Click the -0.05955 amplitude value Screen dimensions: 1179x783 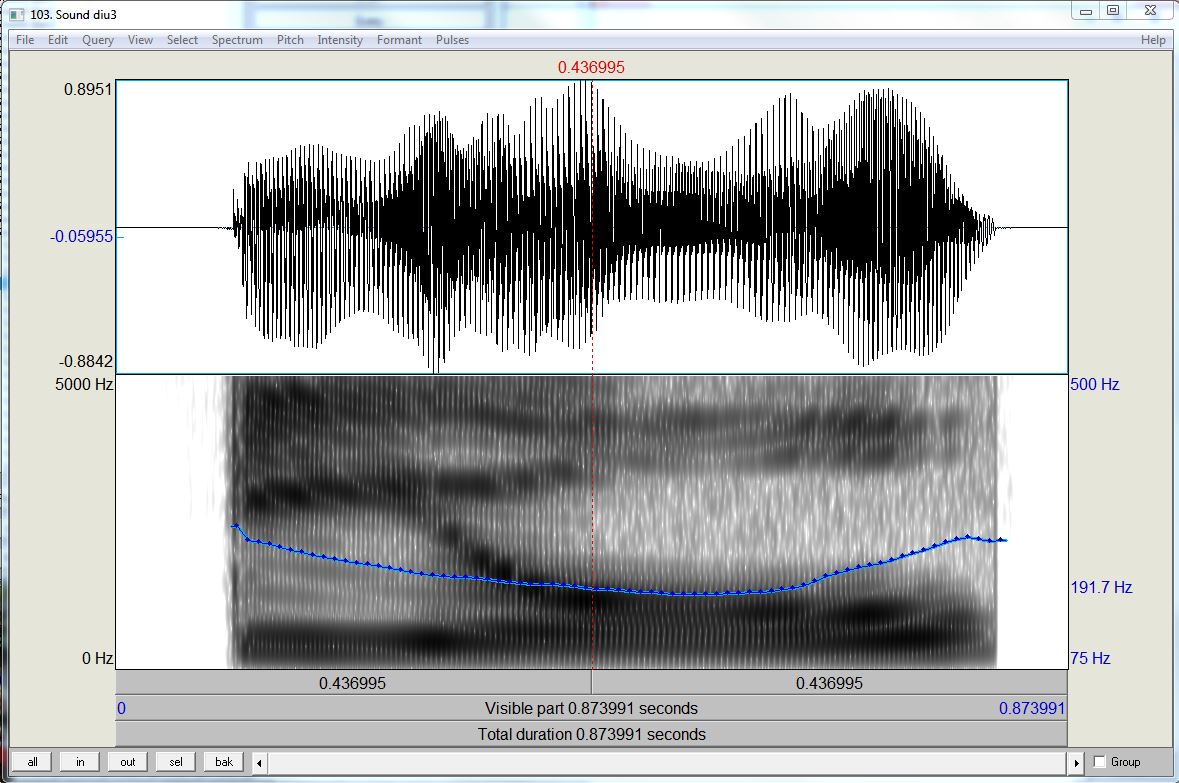click(x=81, y=236)
